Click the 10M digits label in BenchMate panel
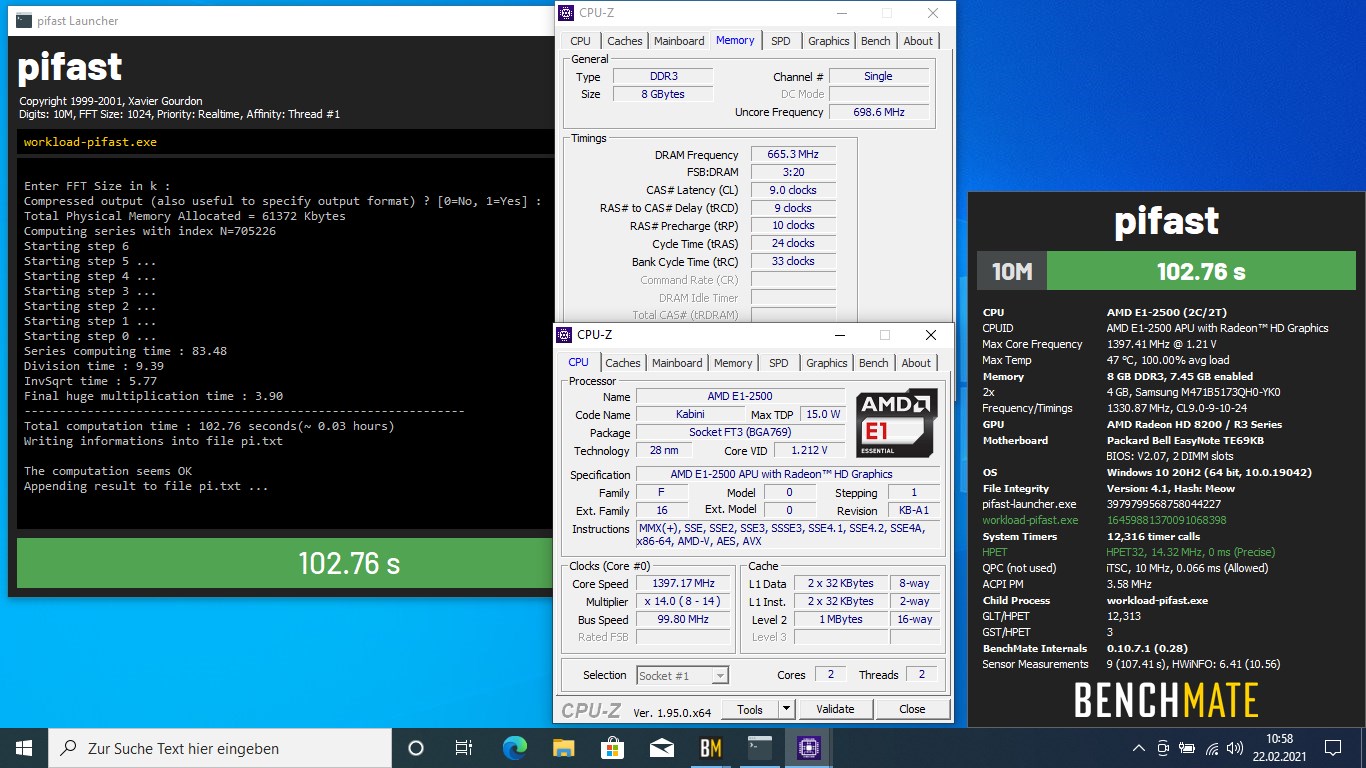 click(1012, 271)
